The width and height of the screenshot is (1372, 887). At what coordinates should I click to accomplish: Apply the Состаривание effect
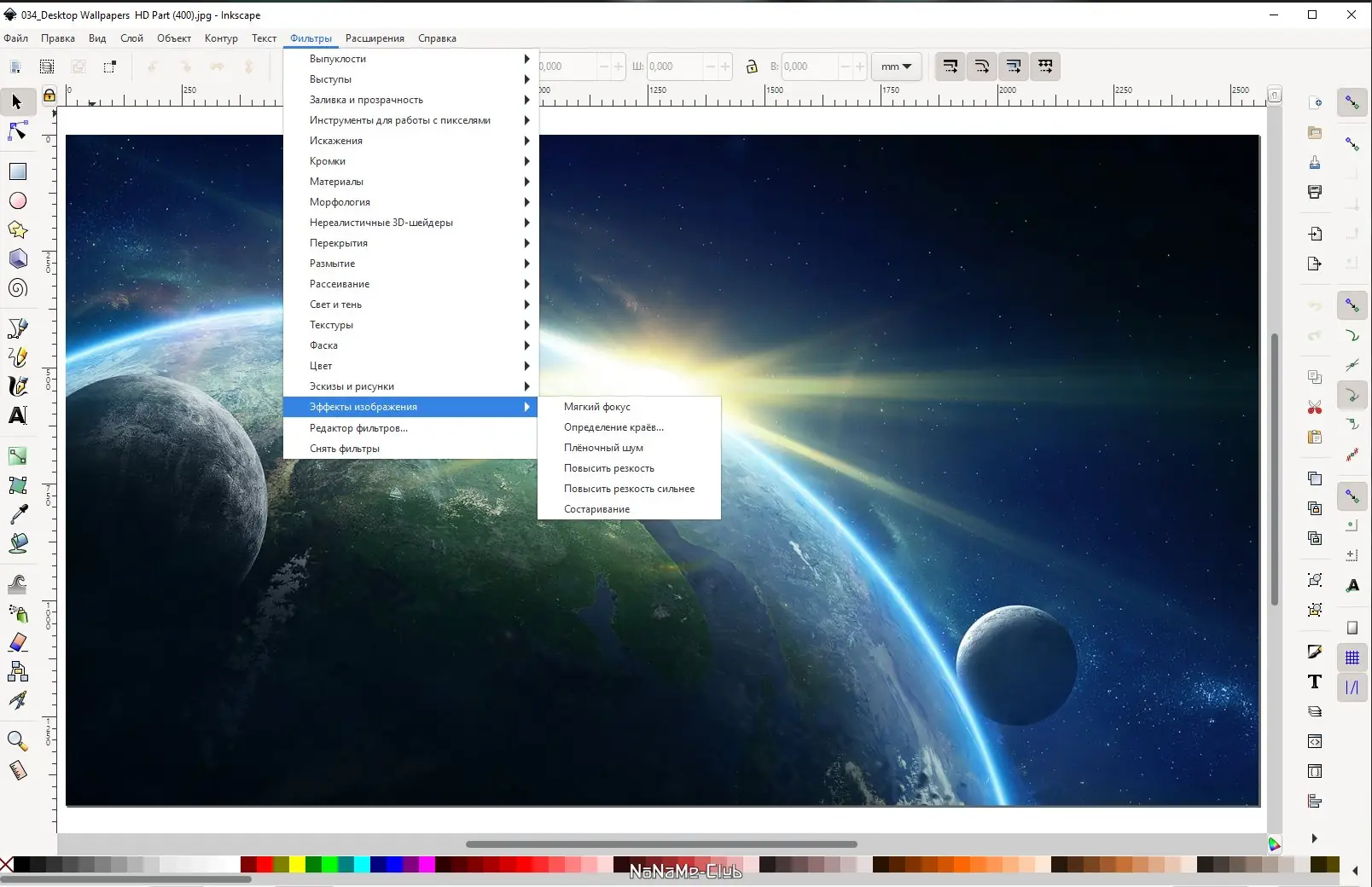pyautogui.click(x=596, y=509)
